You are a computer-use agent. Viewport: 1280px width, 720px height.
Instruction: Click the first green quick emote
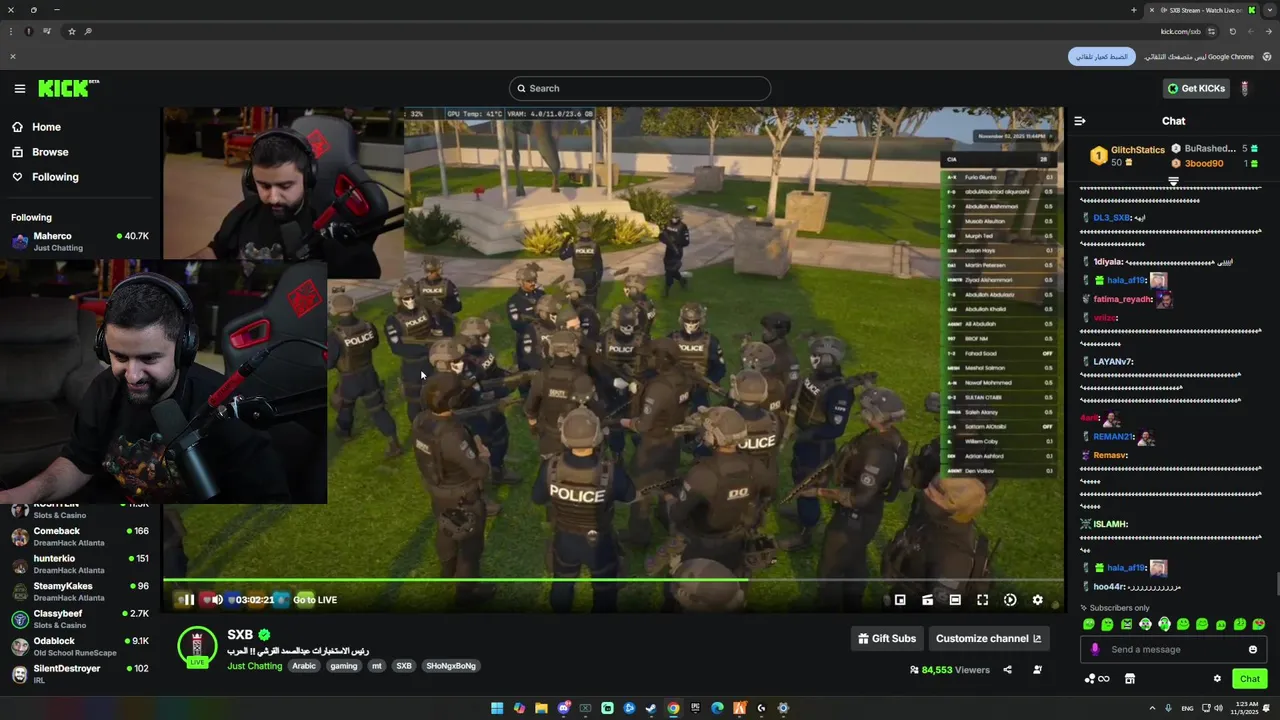pos(1089,624)
